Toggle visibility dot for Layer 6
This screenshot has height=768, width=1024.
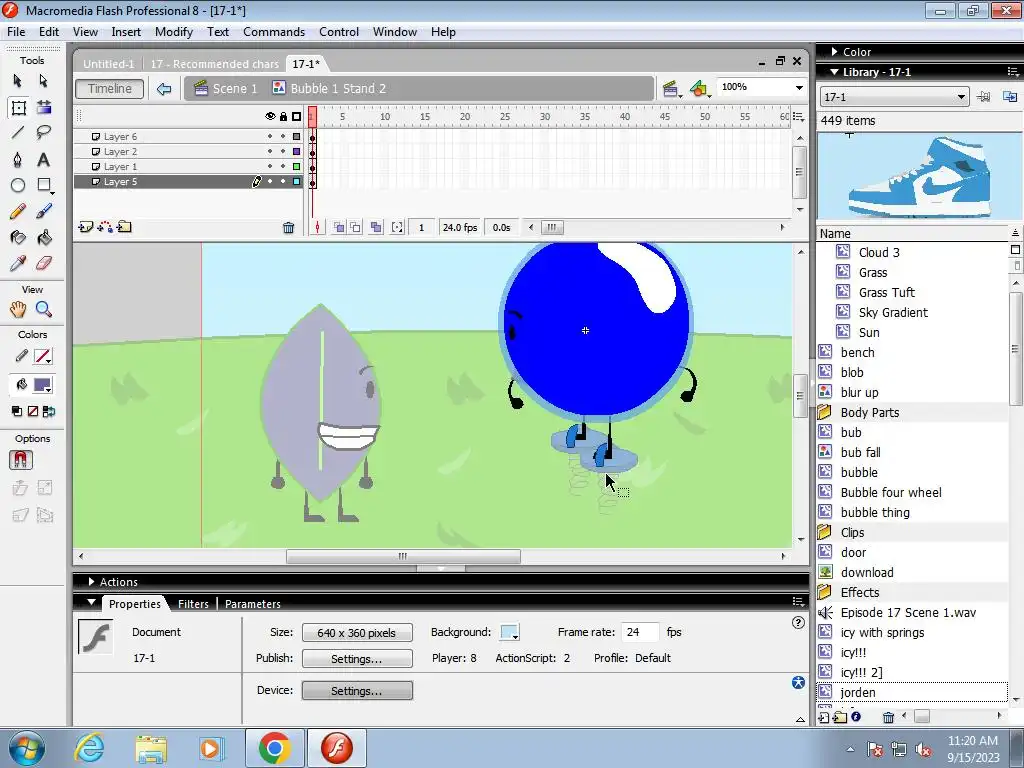(270, 136)
